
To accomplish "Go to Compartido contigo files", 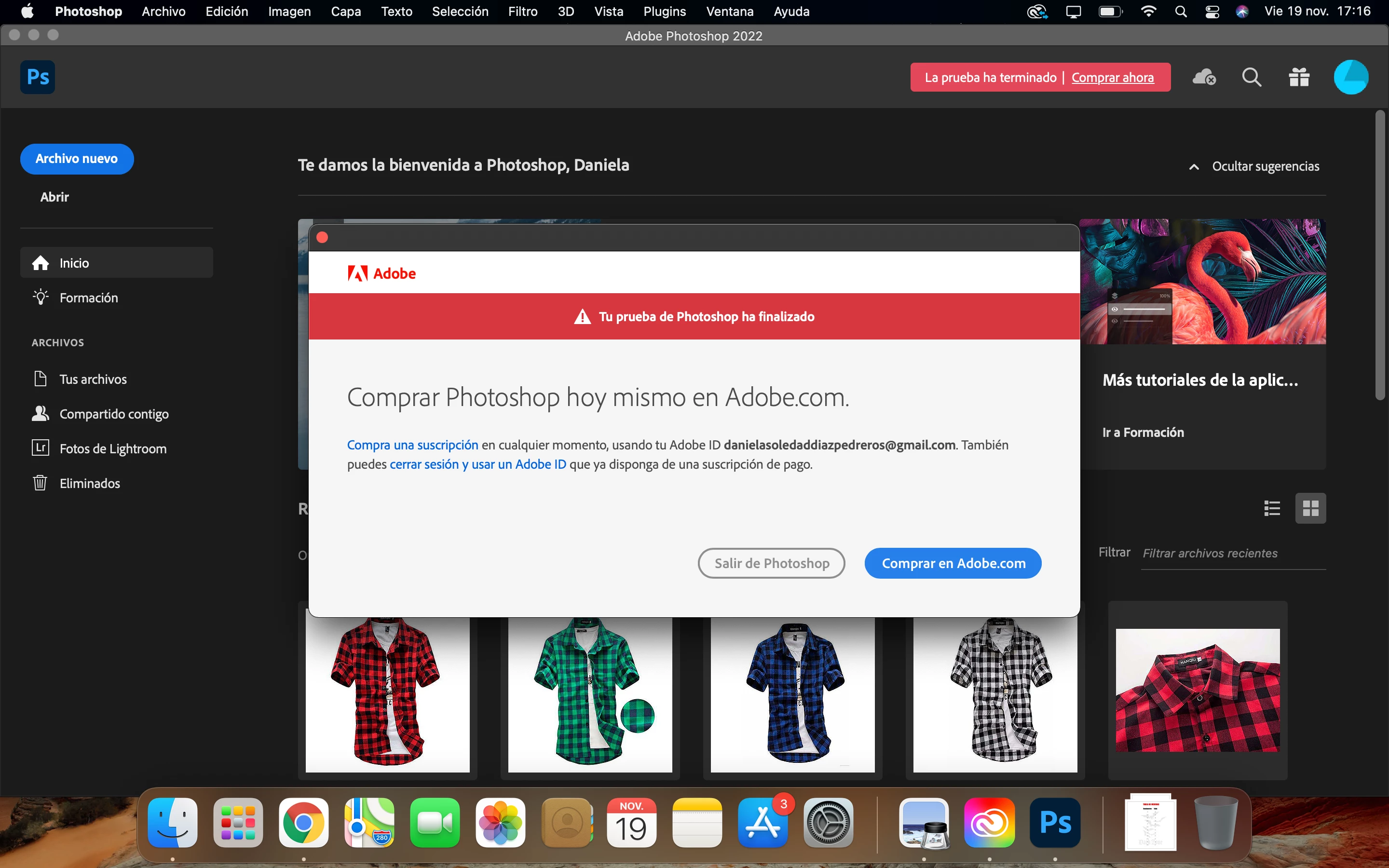I will [x=114, y=414].
